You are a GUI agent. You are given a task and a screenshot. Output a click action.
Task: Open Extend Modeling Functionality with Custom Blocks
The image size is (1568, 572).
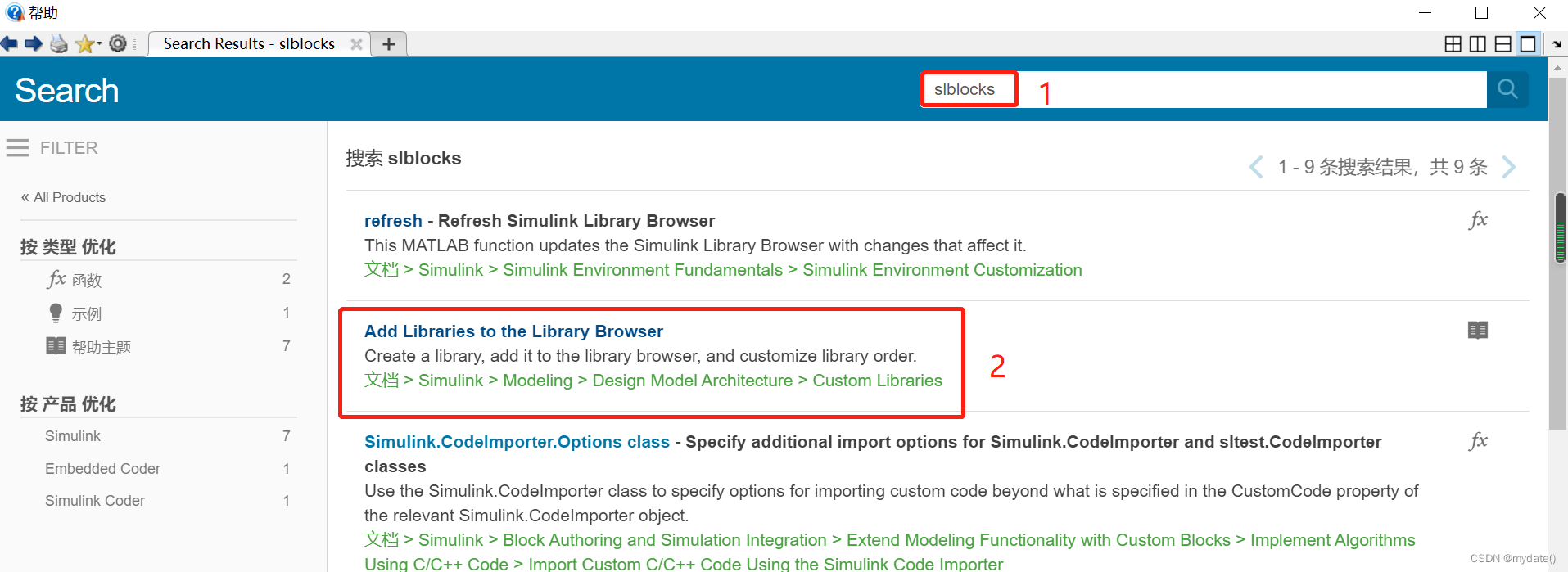pyautogui.click(x=1038, y=540)
